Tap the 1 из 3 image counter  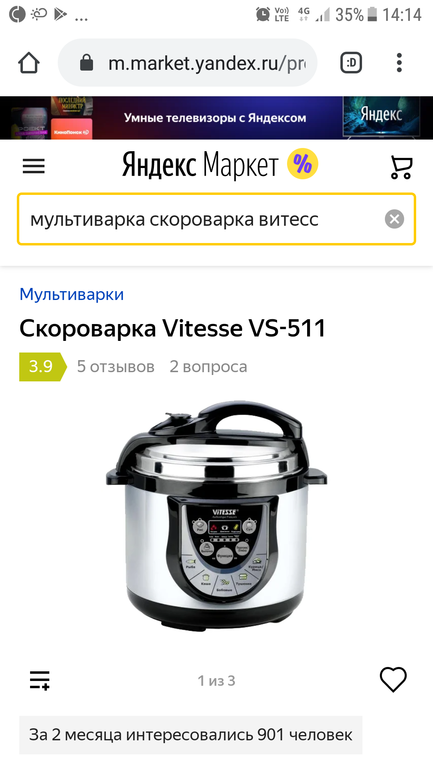(x=216, y=681)
